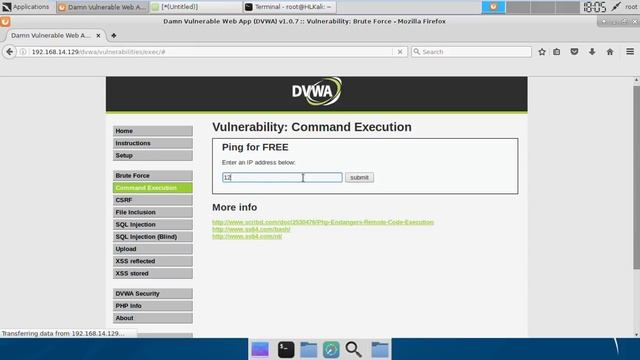Open Home in DVWA sidebar

pyautogui.click(x=153, y=131)
